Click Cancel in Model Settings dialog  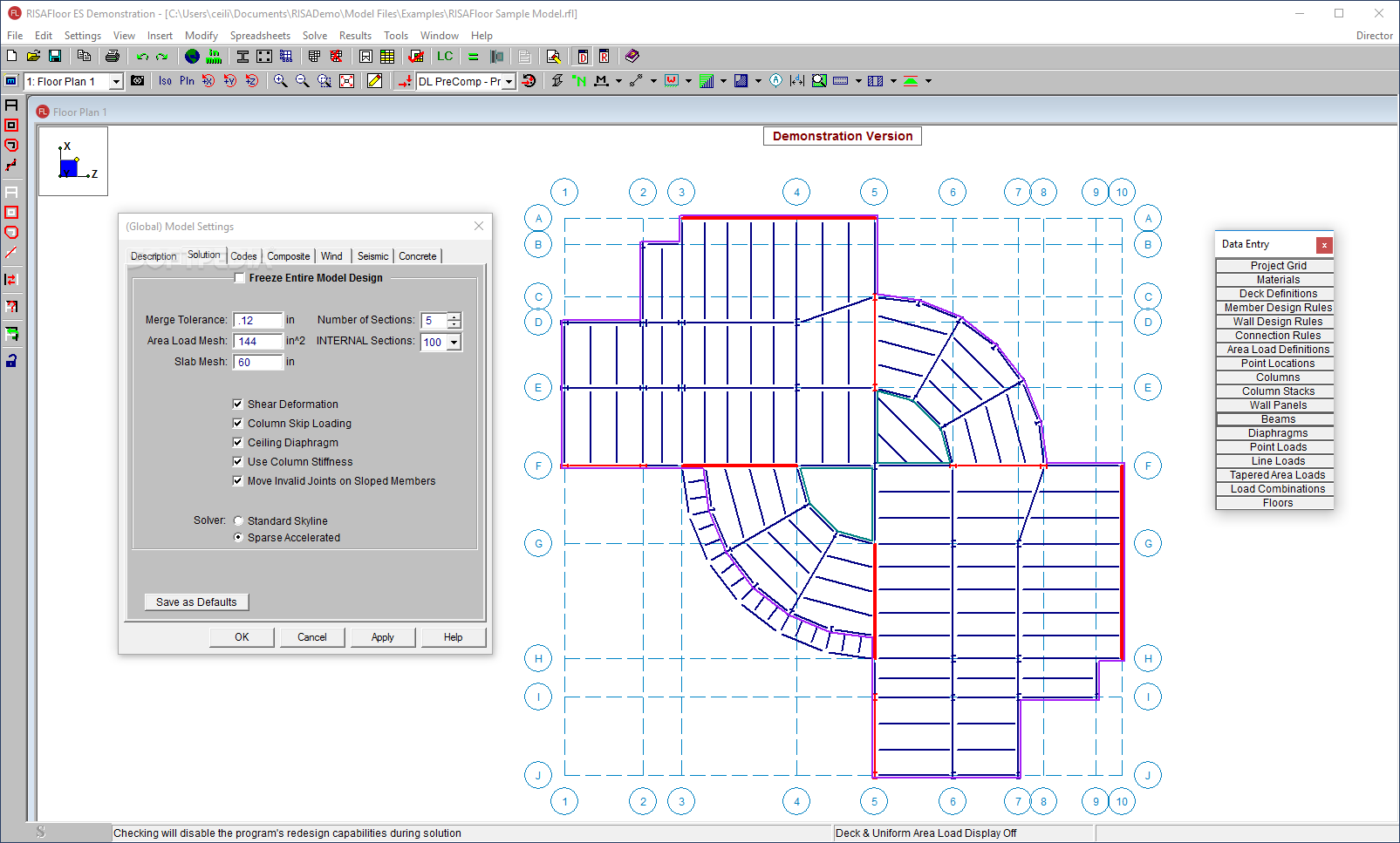click(x=312, y=637)
